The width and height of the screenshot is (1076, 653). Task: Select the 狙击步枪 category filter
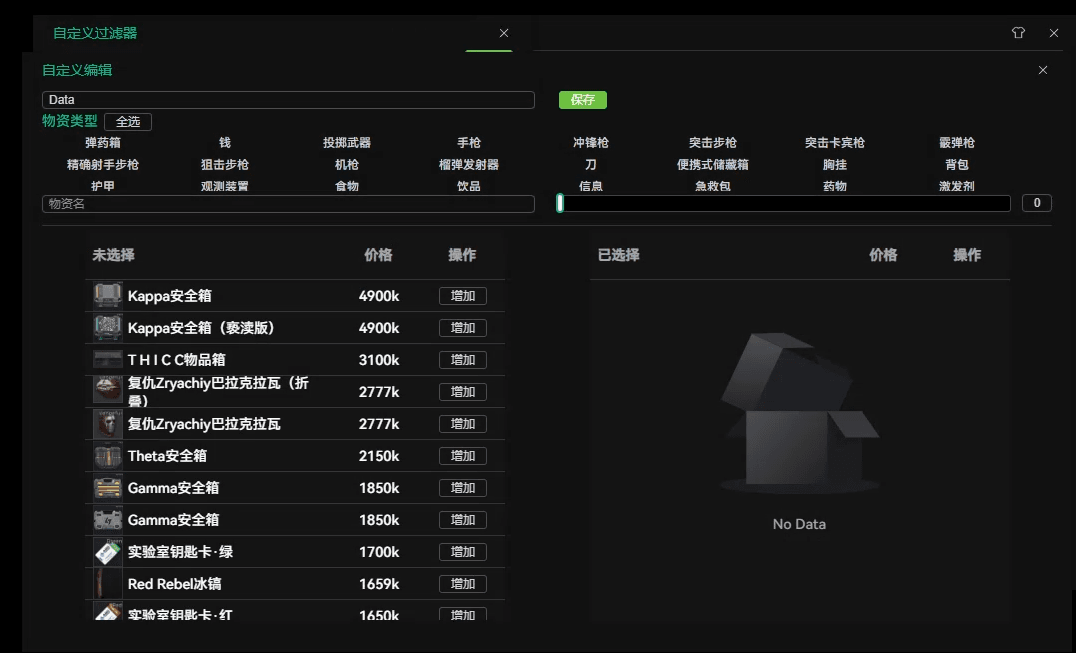pos(225,165)
